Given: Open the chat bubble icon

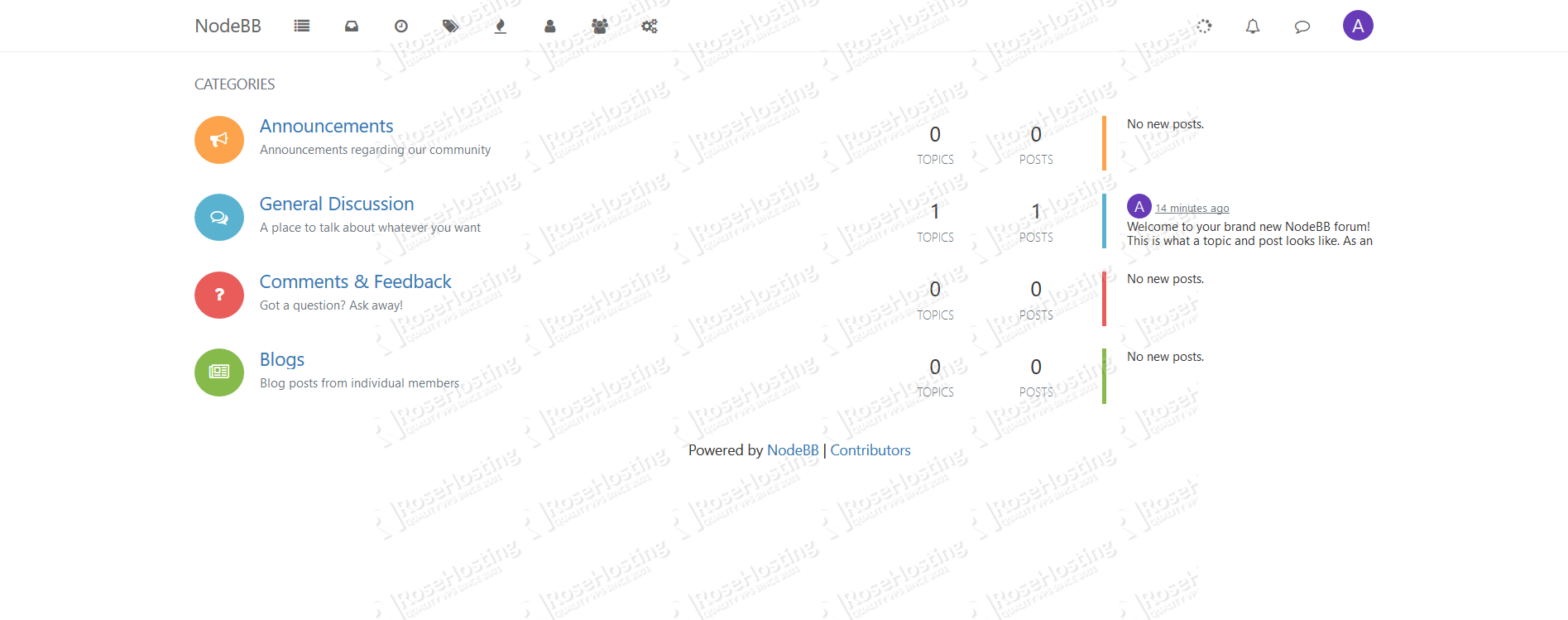Looking at the screenshot, I should coord(1302,26).
